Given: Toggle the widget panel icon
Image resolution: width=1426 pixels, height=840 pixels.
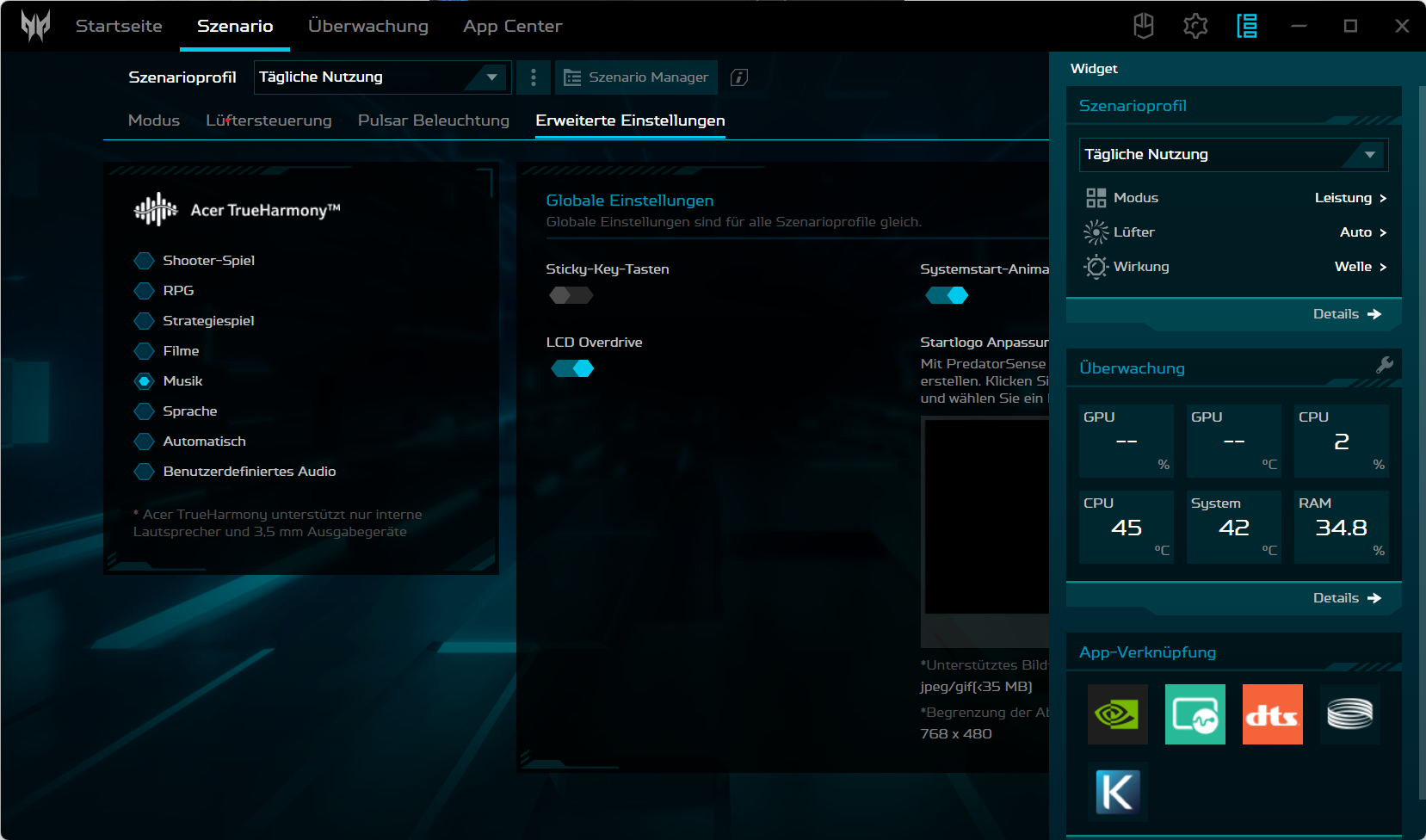Looking at the screenshot, I should coord(1247,26).
